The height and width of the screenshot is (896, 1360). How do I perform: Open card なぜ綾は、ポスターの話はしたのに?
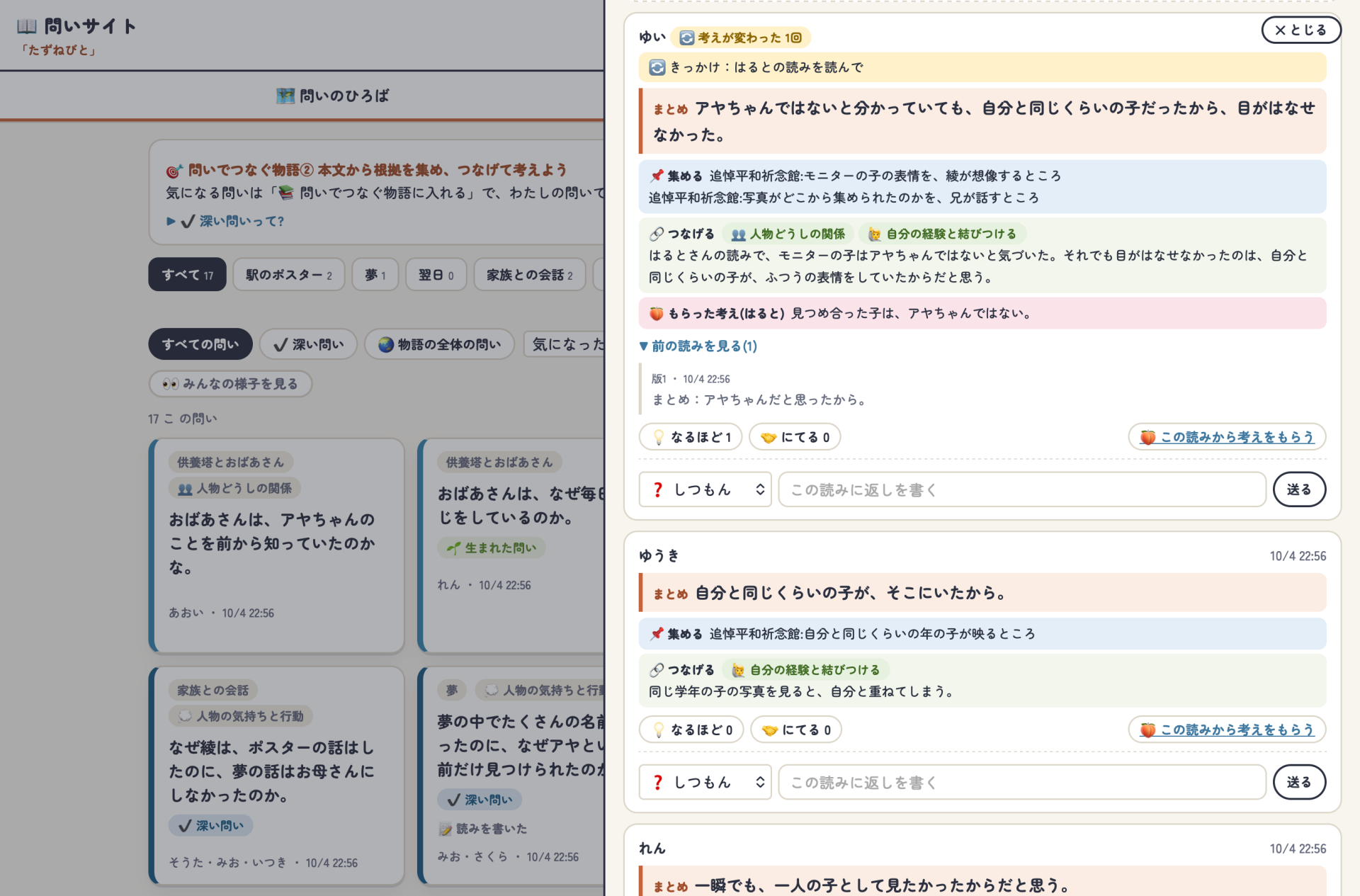pos(277,775)
